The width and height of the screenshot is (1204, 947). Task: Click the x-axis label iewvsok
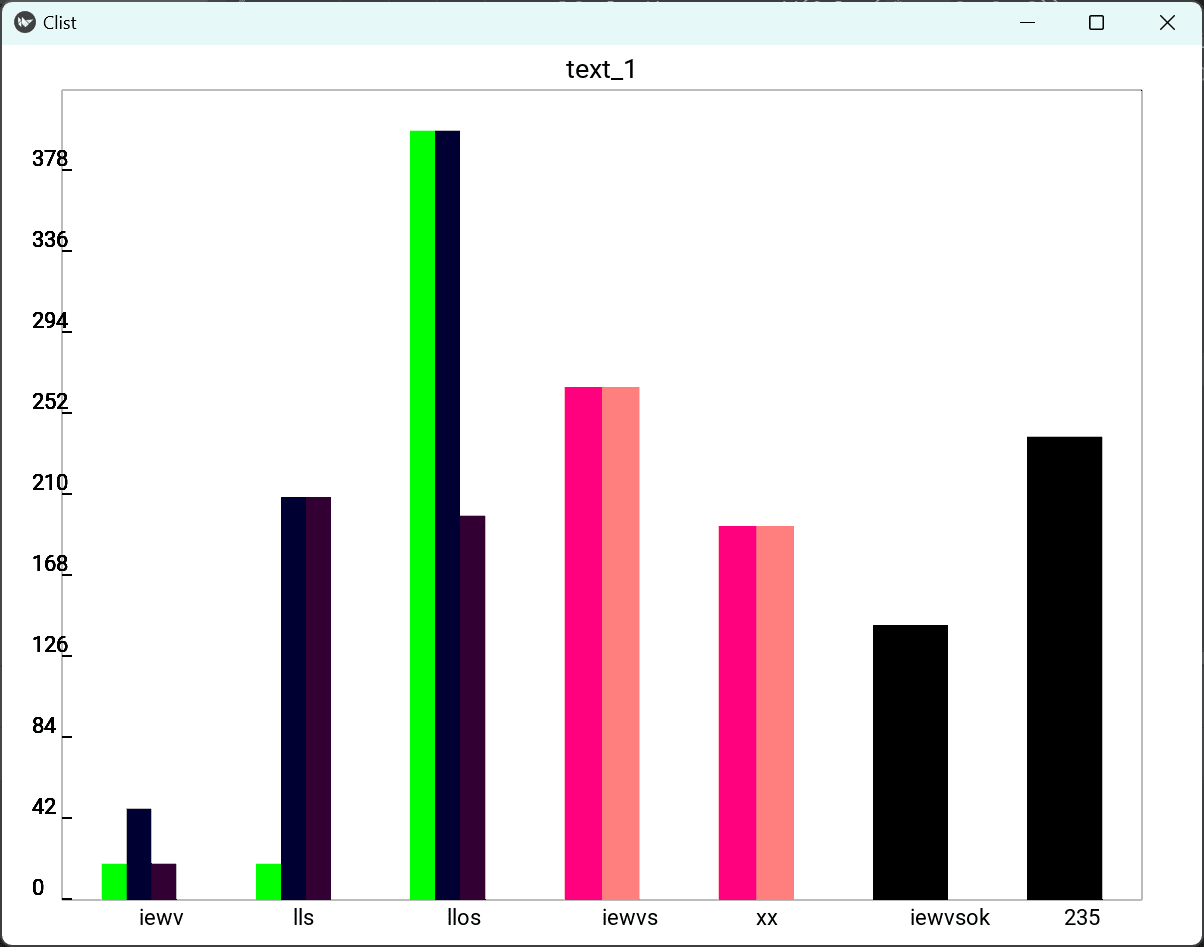tap(950, 917)
